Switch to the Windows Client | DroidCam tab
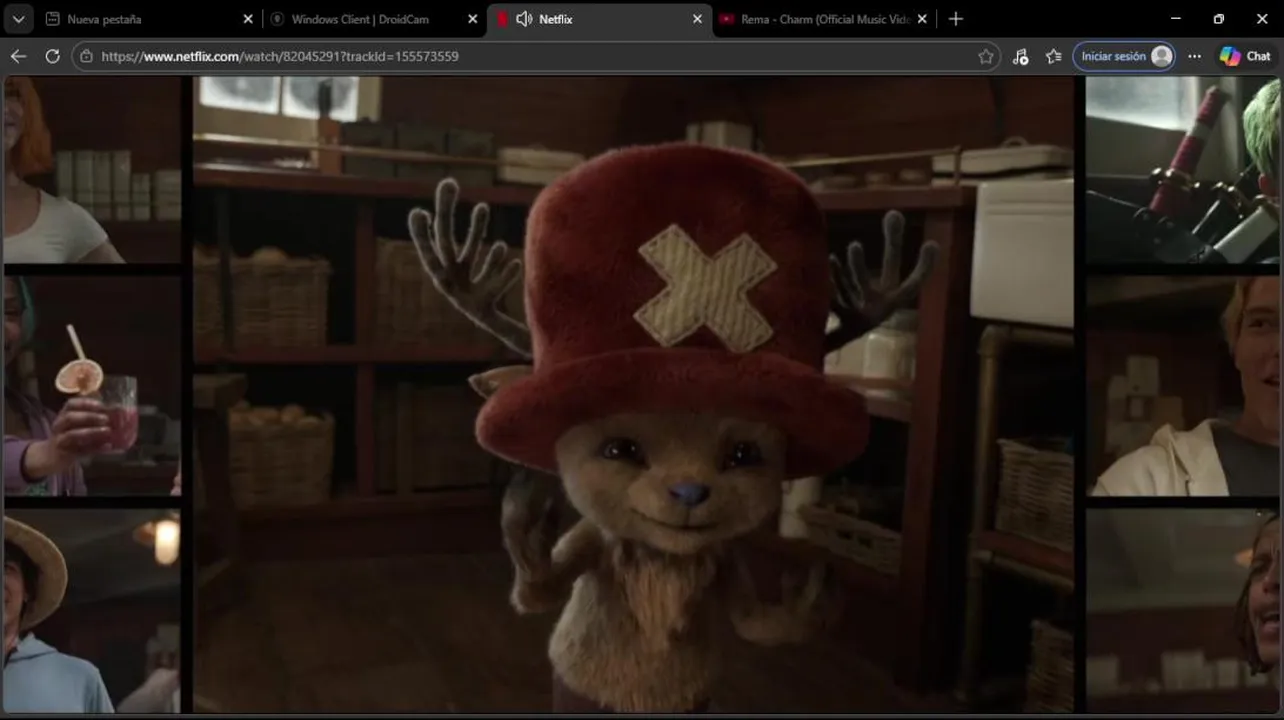This screenshot has width=1284, height=720. point(374,19)
